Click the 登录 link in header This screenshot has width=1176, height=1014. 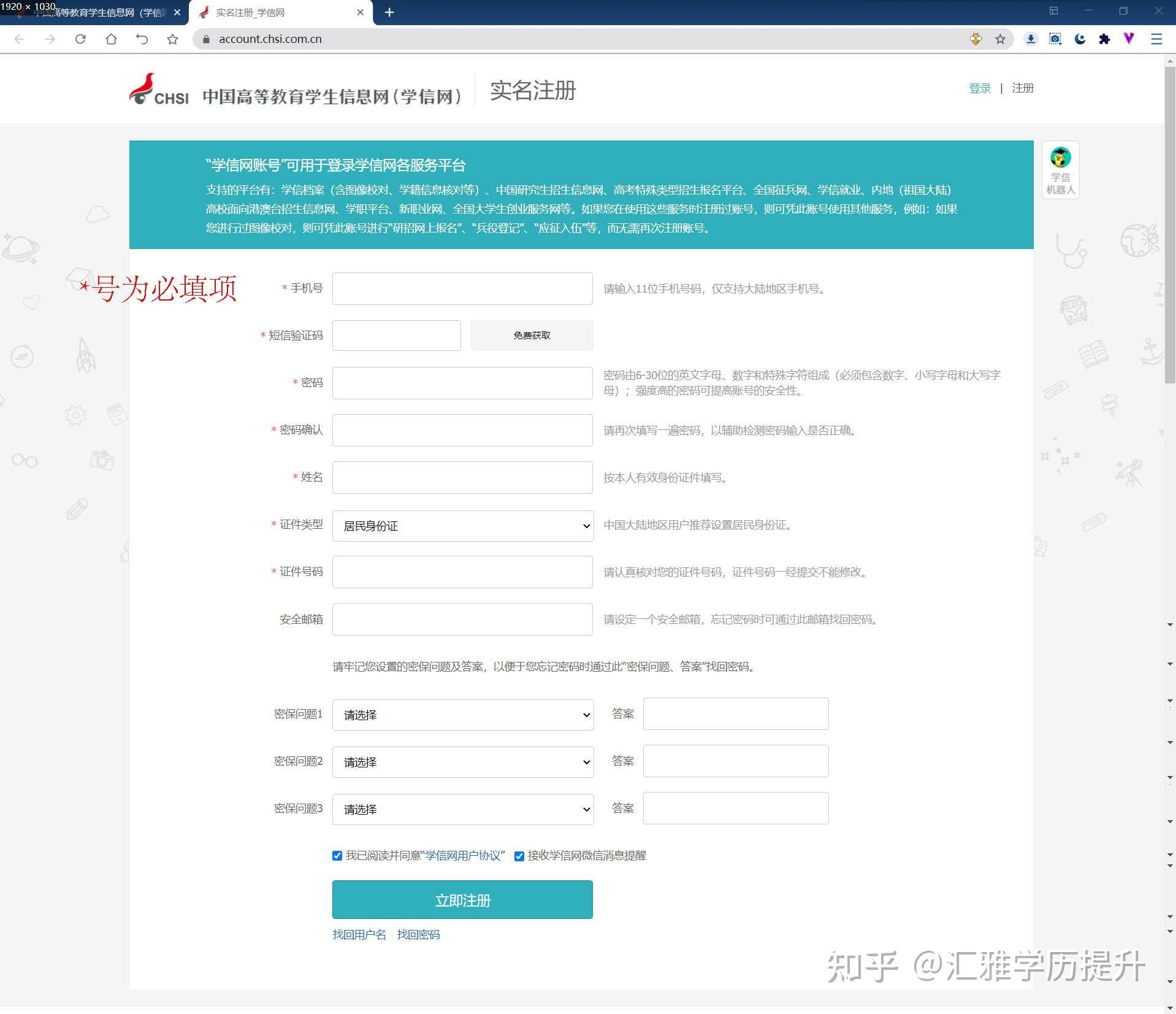pos(980,88)
